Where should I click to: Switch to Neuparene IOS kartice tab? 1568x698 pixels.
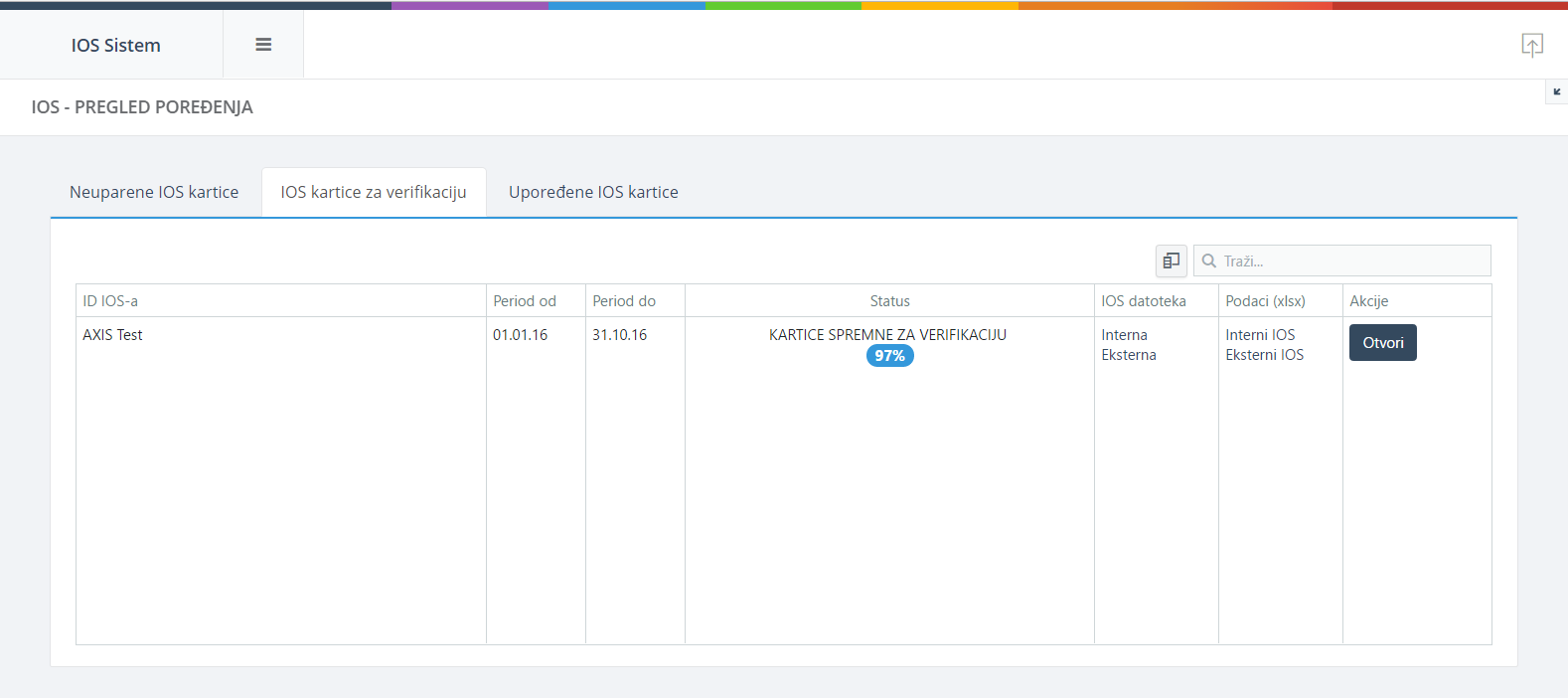pyautogui.click(x=154, y=192)
